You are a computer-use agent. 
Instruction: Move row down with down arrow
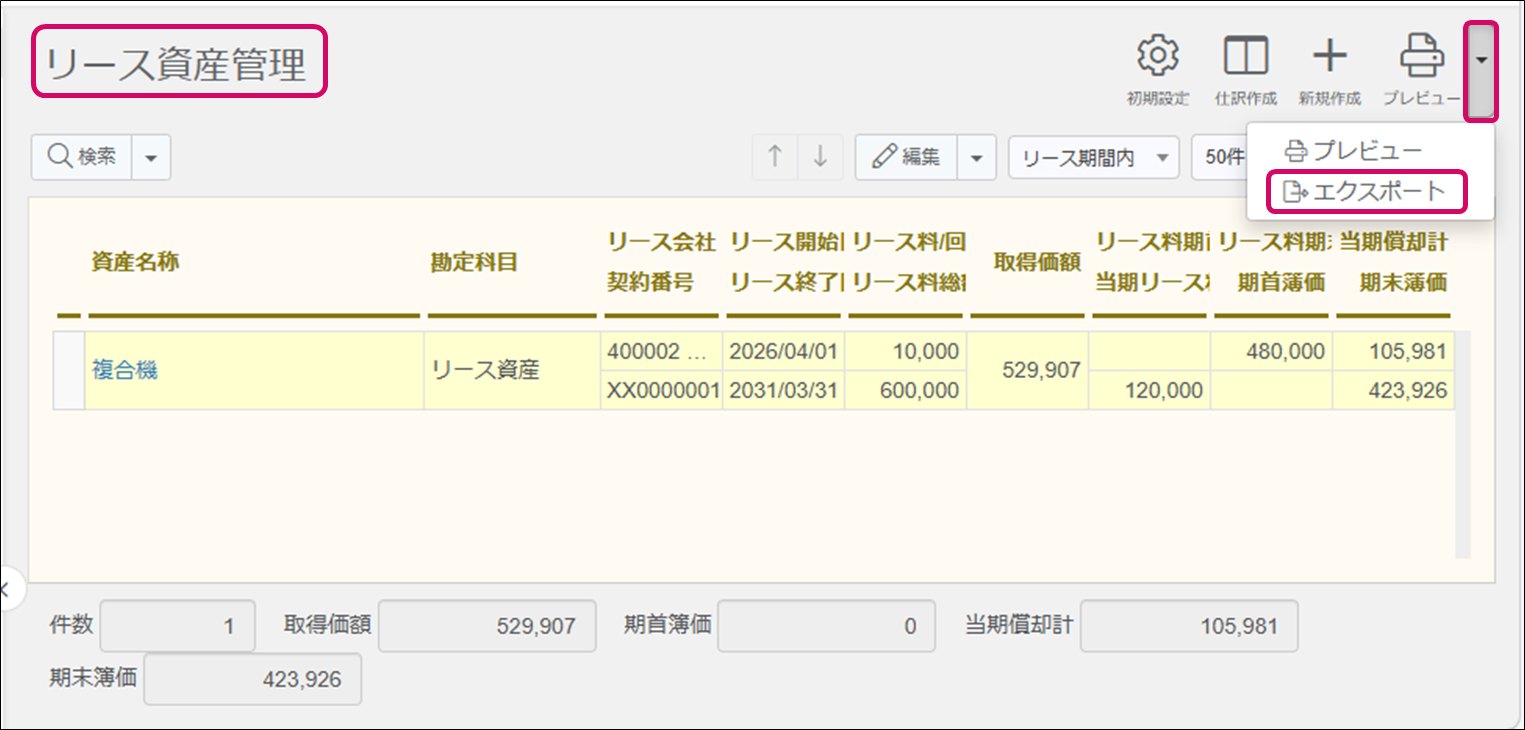click(820, 158)
